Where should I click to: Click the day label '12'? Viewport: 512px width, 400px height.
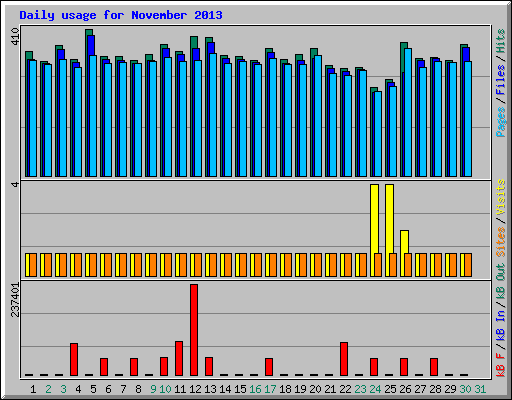pos(195,389)
